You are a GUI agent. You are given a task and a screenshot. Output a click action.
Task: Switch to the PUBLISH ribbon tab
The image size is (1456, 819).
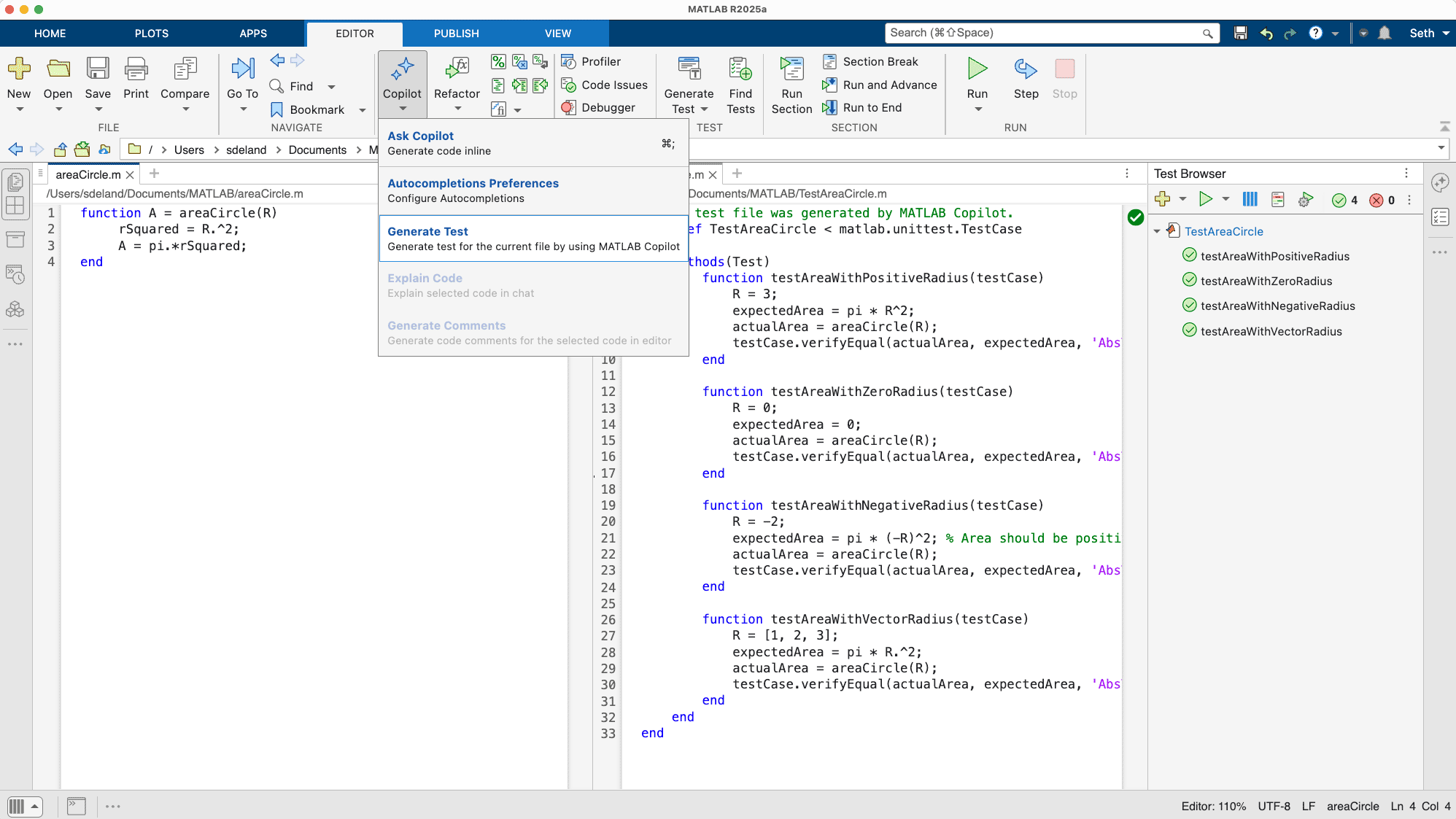coord(456,33)
